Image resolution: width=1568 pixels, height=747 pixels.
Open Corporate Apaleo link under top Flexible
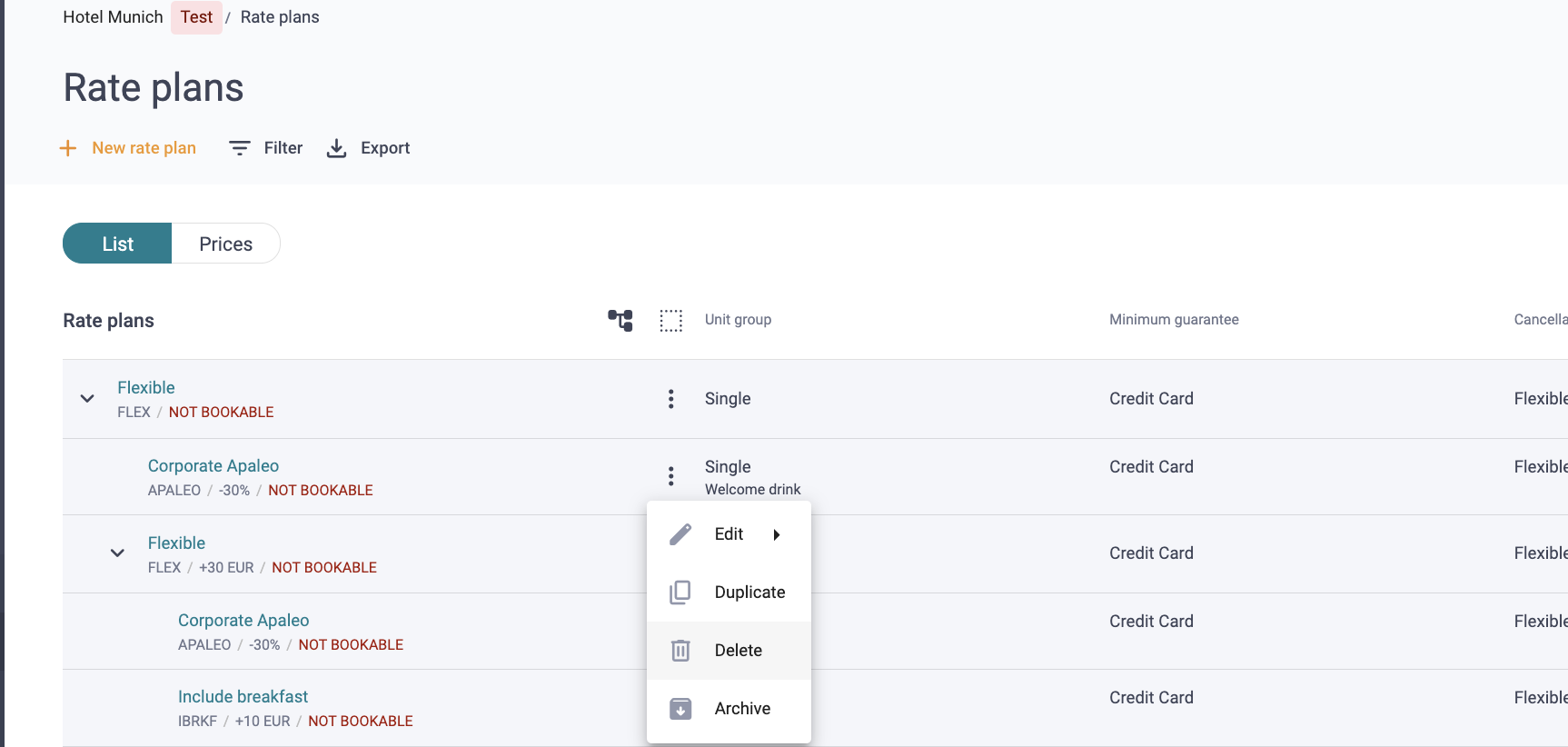(213, 466)
